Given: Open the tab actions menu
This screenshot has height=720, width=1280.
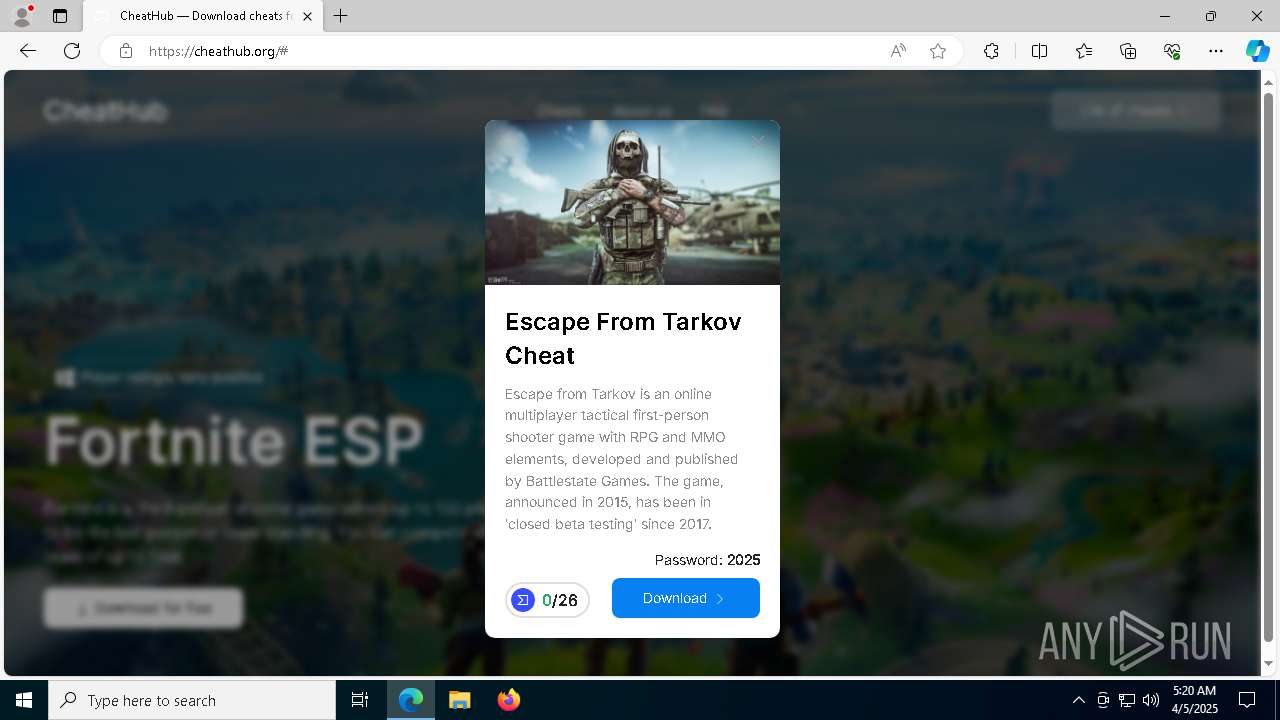Looking at the screenshot, I should (x=60, y=16).
